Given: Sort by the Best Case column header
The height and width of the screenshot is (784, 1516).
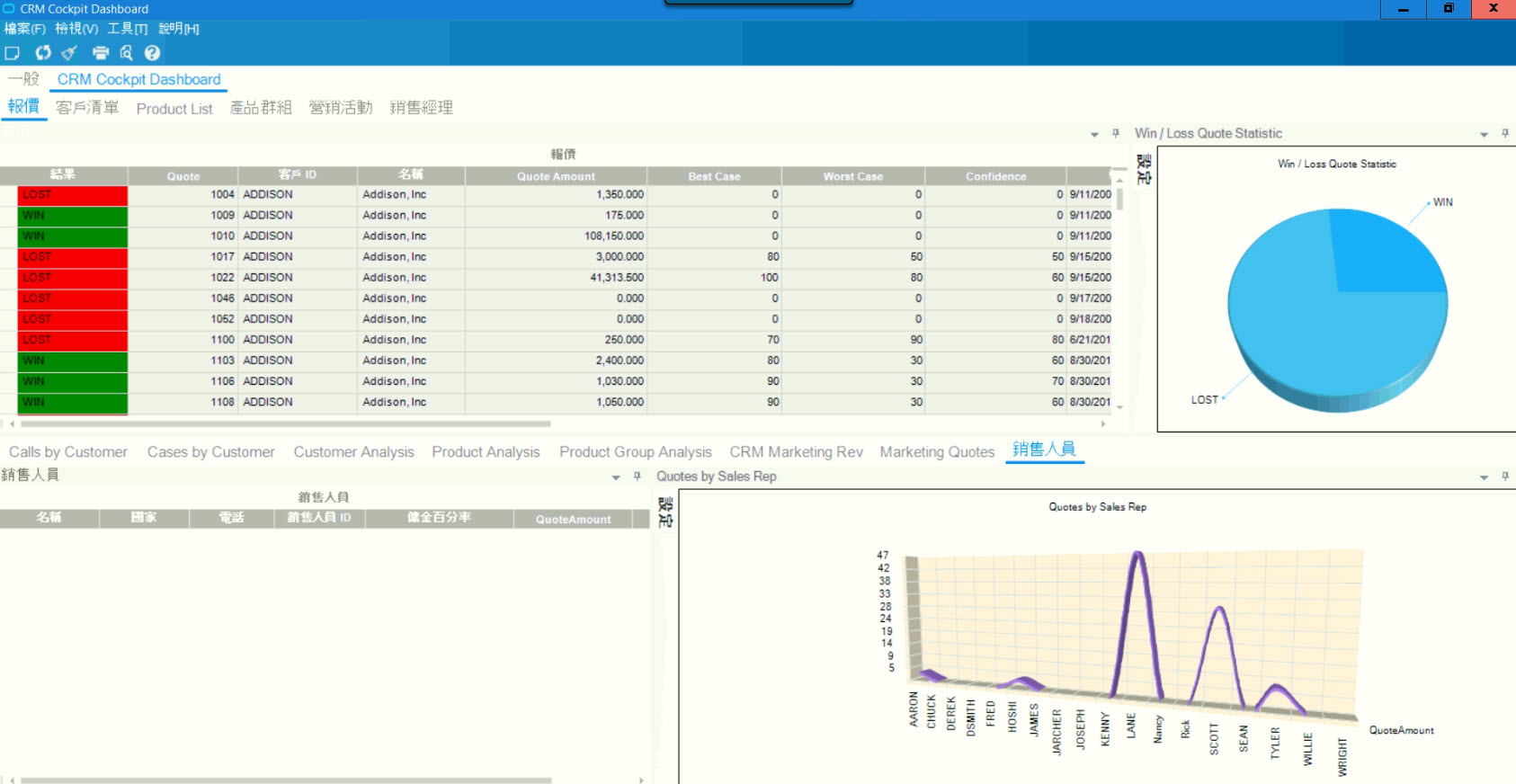Looking at the screenshot, I should pos(714,176).
